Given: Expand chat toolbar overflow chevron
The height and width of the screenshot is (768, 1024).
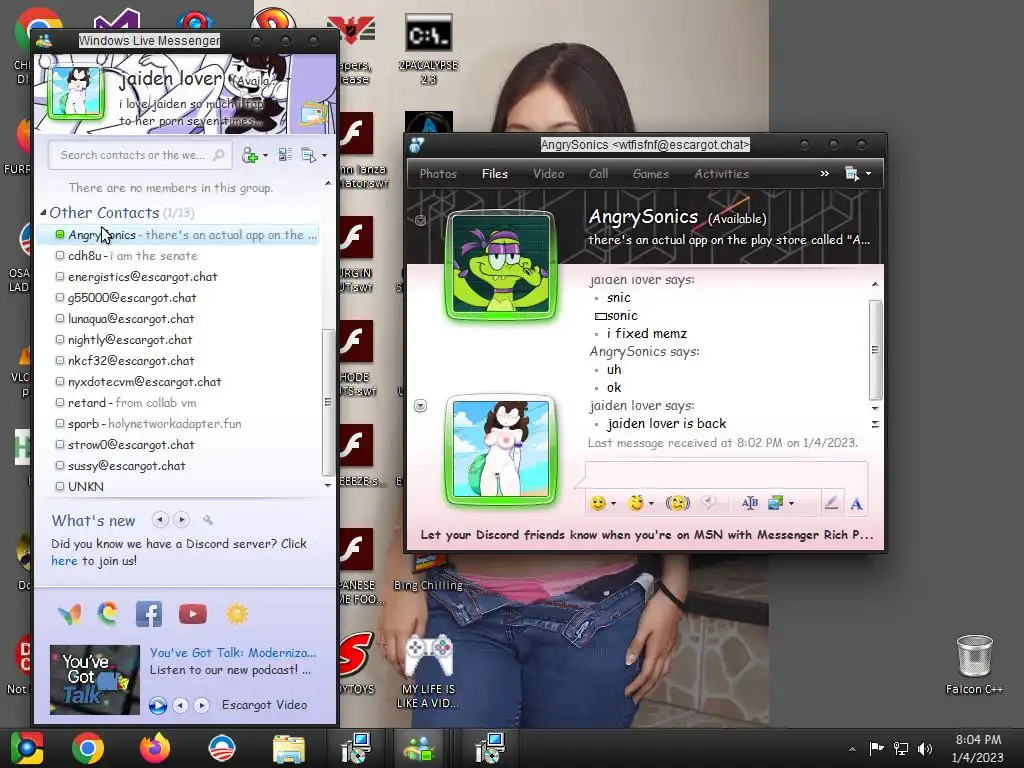Looking at the screenshot, I should coord(825,173).
